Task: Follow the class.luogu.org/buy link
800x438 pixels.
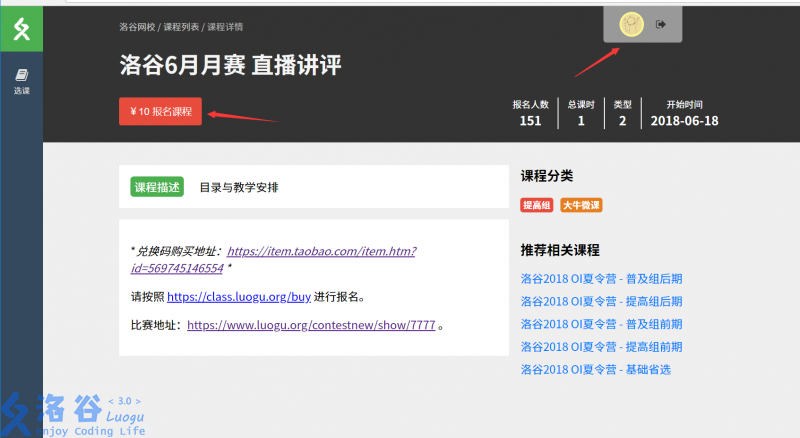Action: pyautogui.click(x=239, y=297)
